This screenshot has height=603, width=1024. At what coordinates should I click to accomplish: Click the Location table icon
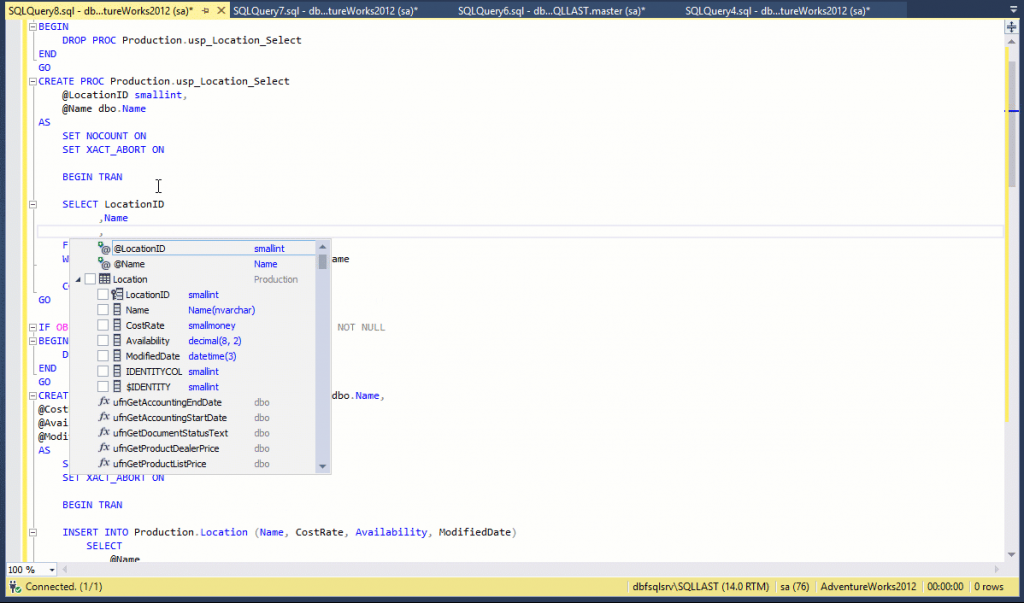coord(104,279)
